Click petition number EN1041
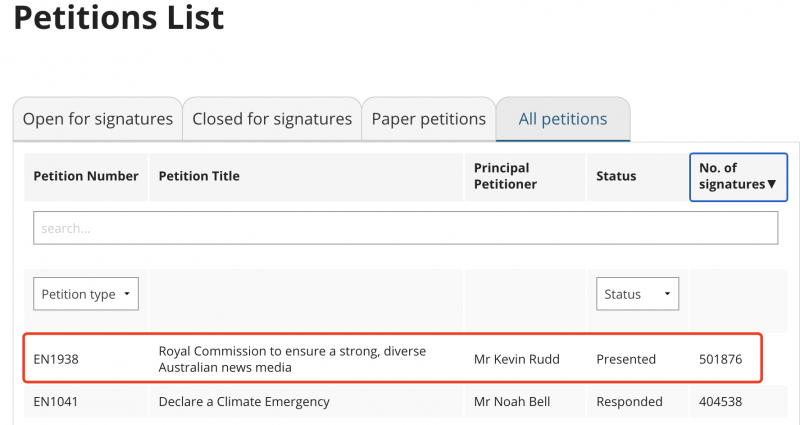The width and height of the screenshot is (800, 425). coord(56,402)
